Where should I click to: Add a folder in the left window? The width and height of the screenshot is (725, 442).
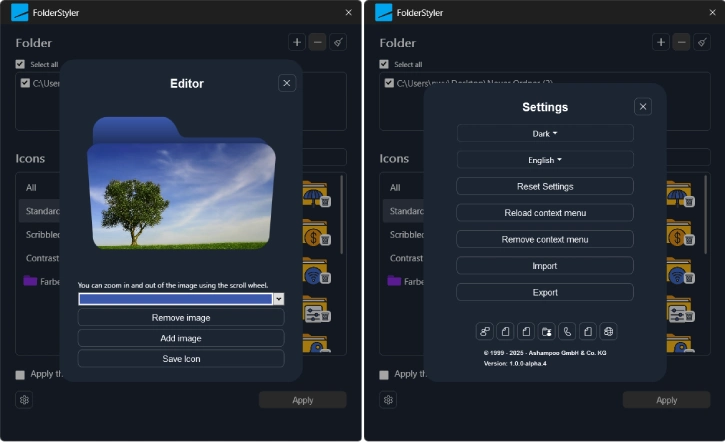[x=297, y=43]
